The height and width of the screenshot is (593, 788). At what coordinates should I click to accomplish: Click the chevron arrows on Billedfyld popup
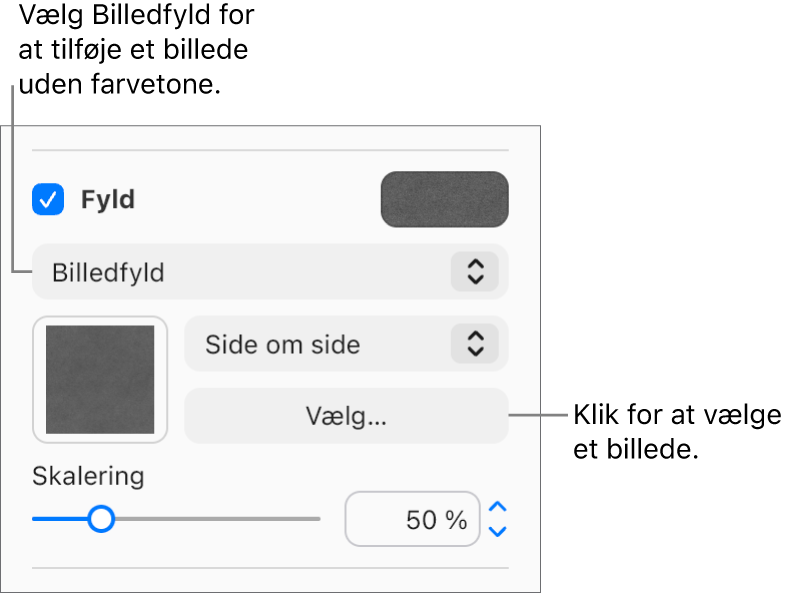pos(475,272)
